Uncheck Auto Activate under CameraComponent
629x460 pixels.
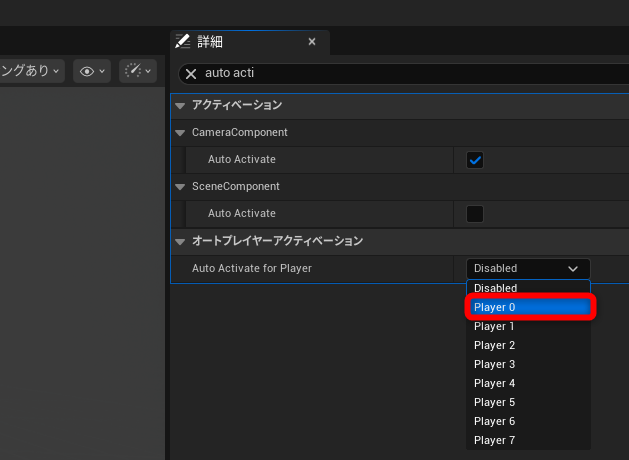coord(475,160)
